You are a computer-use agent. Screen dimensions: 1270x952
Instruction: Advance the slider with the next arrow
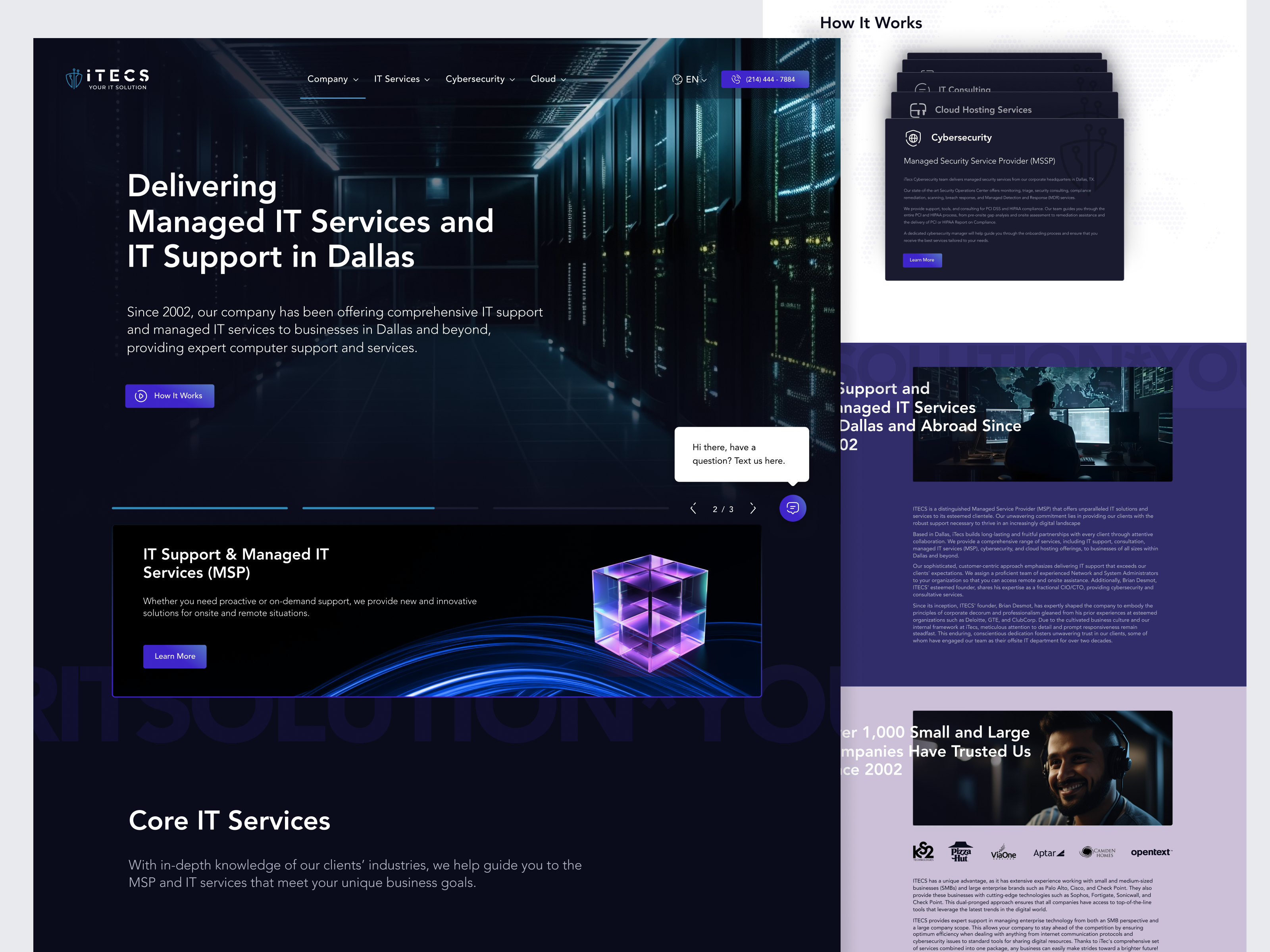pos(753,509)
